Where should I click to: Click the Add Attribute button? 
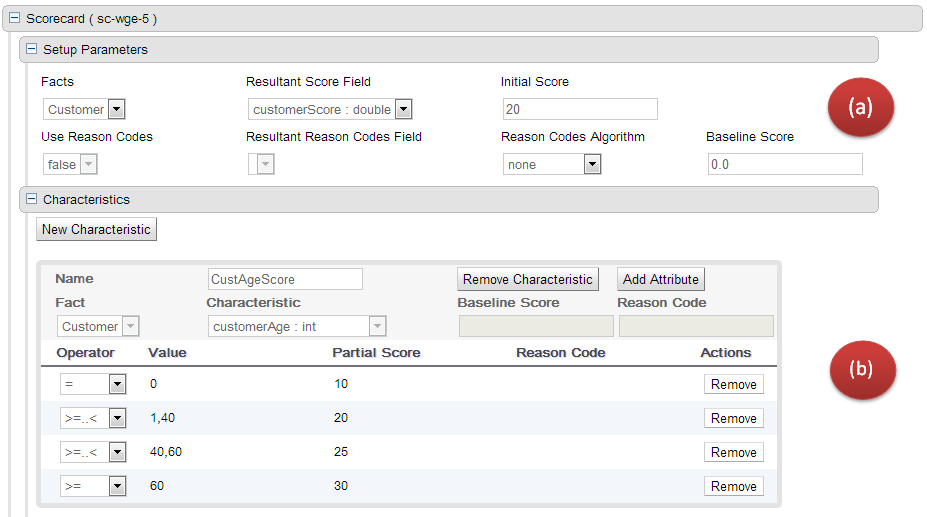(661, 280)
